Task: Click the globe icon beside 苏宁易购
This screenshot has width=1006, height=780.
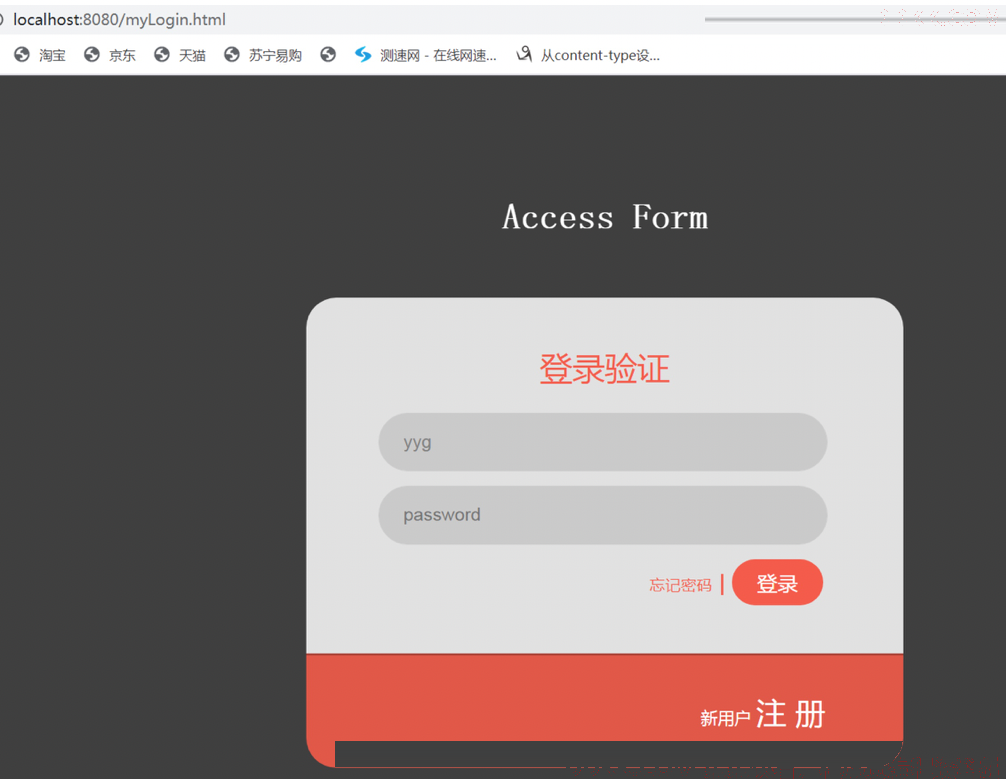Action: coord(232,55)
